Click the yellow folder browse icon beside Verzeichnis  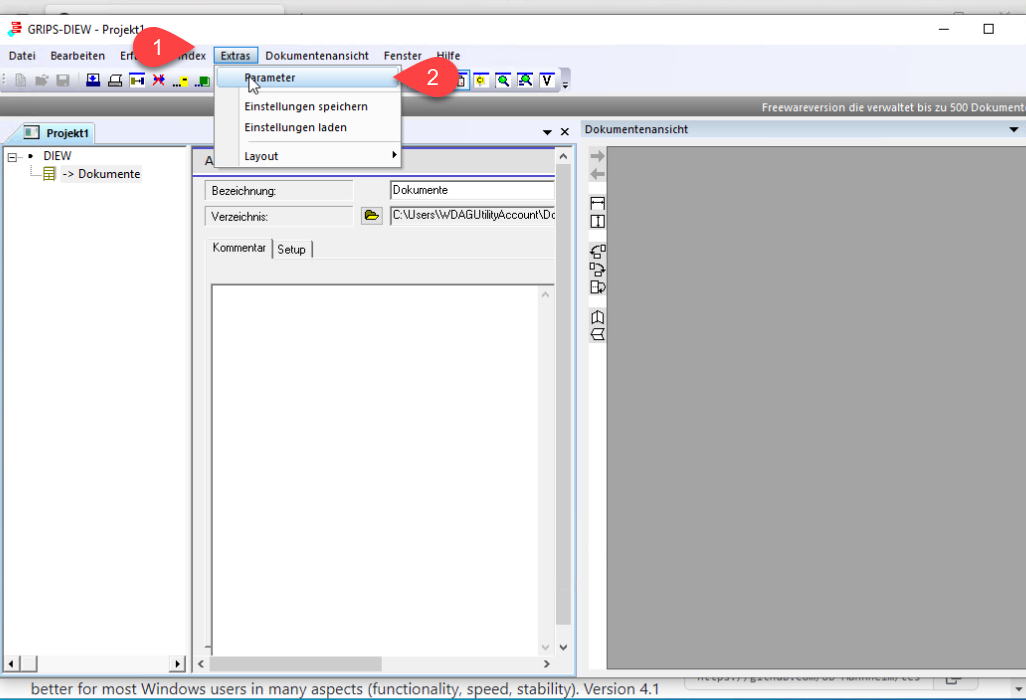372,215
